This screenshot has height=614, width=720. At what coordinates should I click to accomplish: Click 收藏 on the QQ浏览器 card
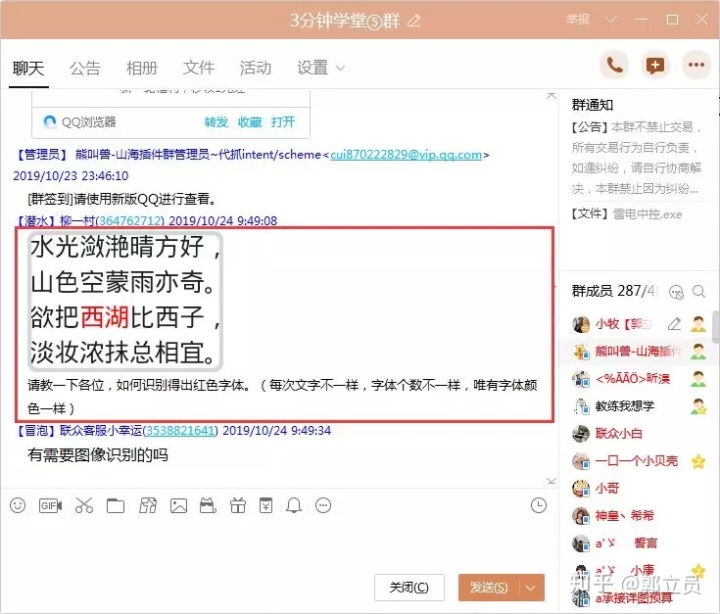(250, 122)
